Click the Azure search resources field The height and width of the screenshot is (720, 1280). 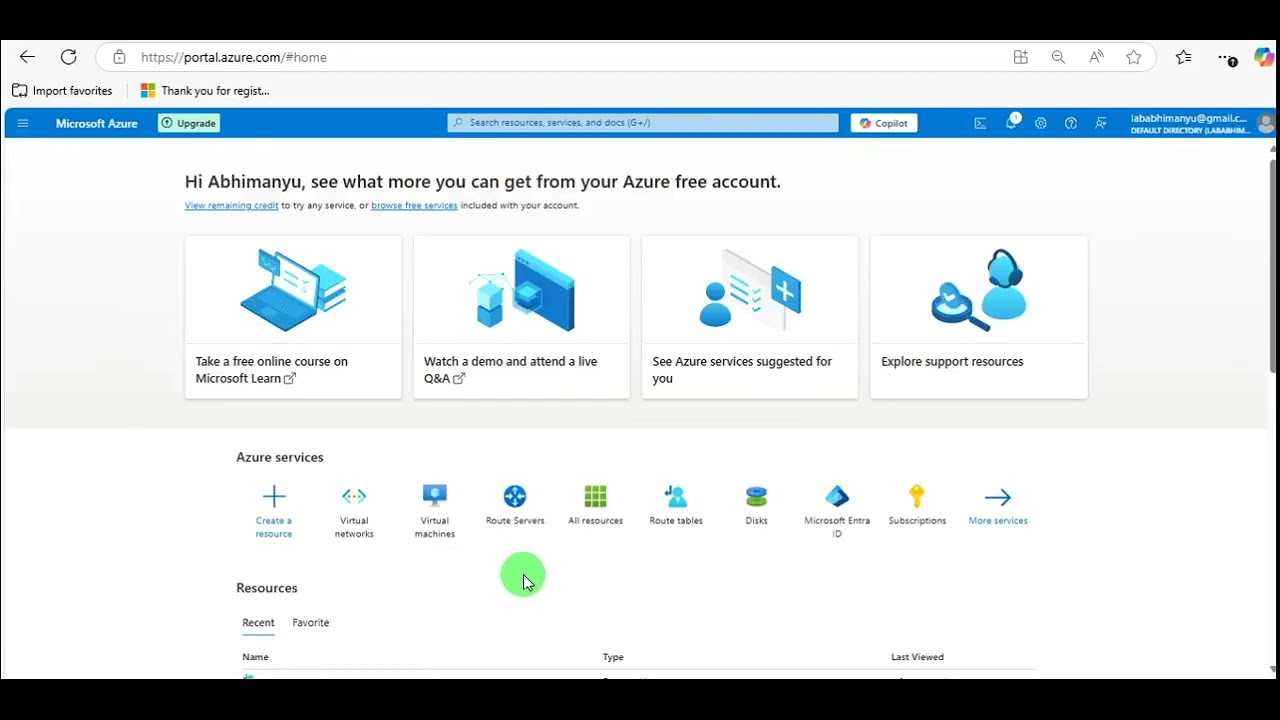(643, 123)
